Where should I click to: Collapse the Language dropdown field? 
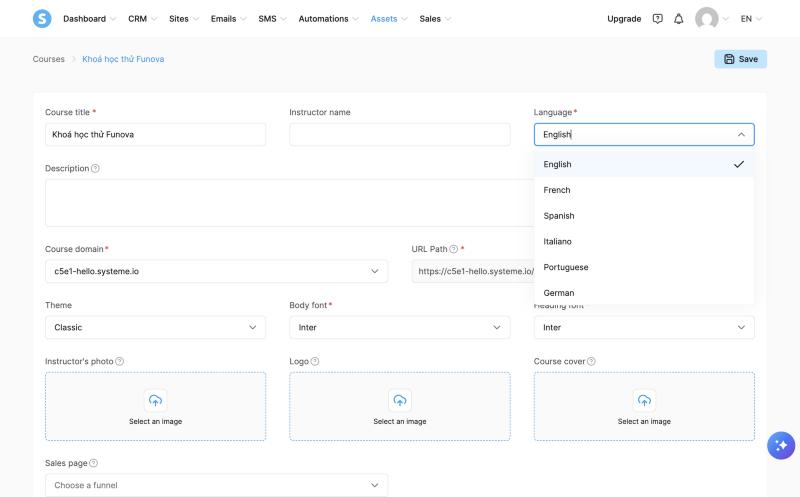coord(644,135)
